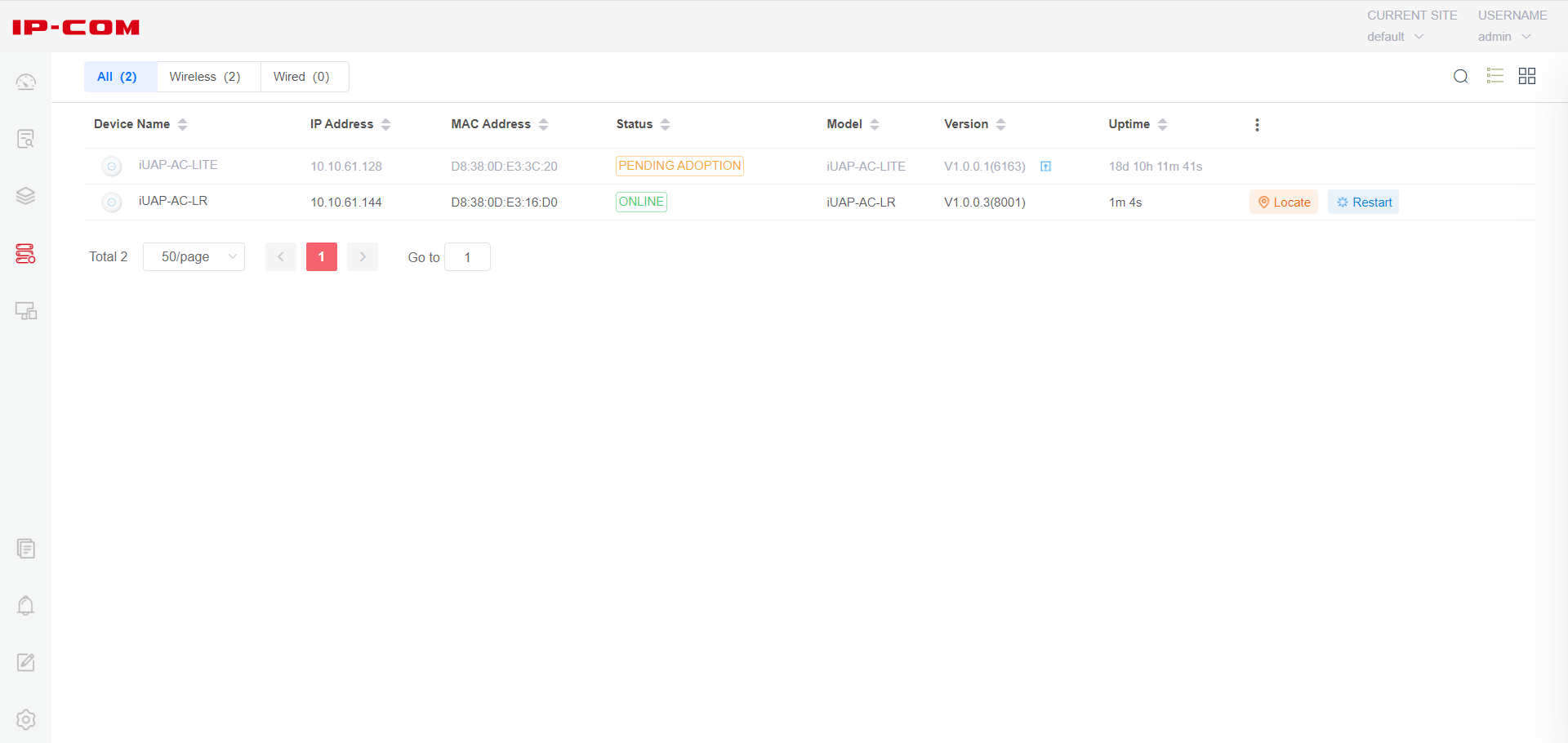Click uptime 1m 4s

click(x=1125, y=202)
